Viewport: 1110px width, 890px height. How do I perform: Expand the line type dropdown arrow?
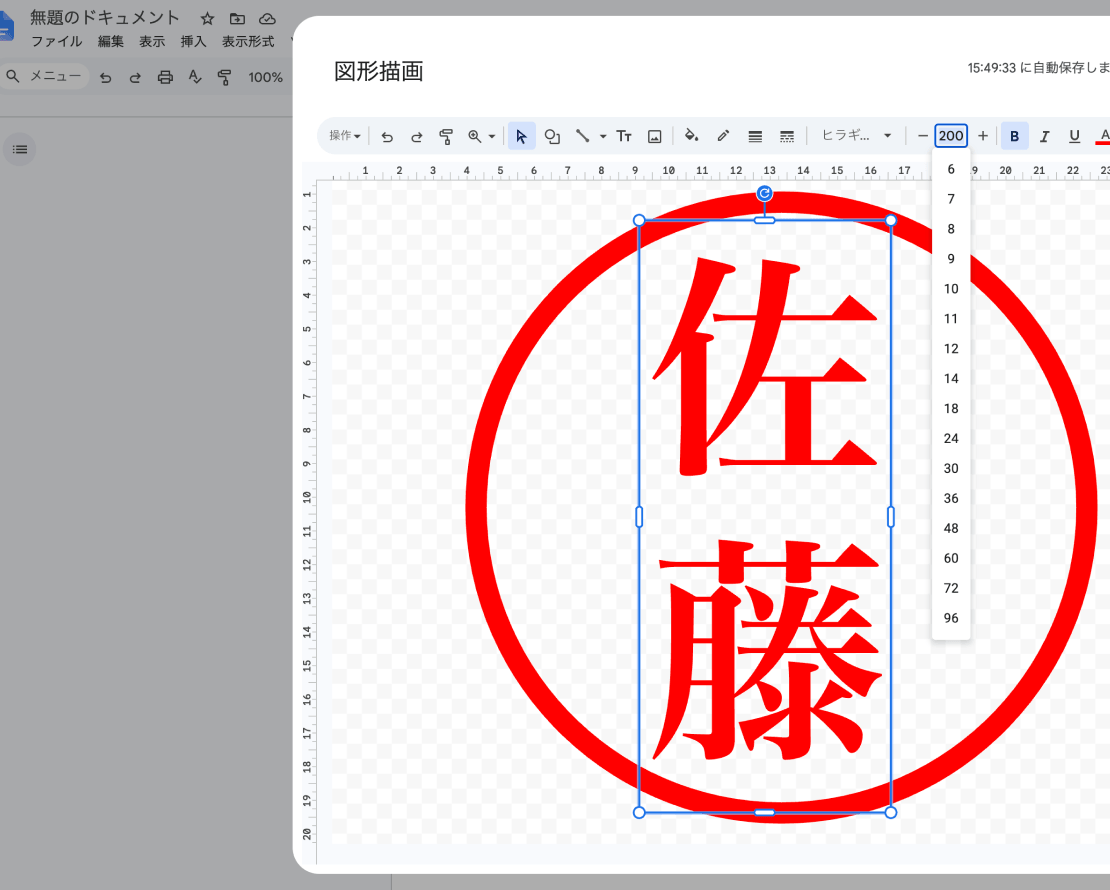click(x=603, y=136)
